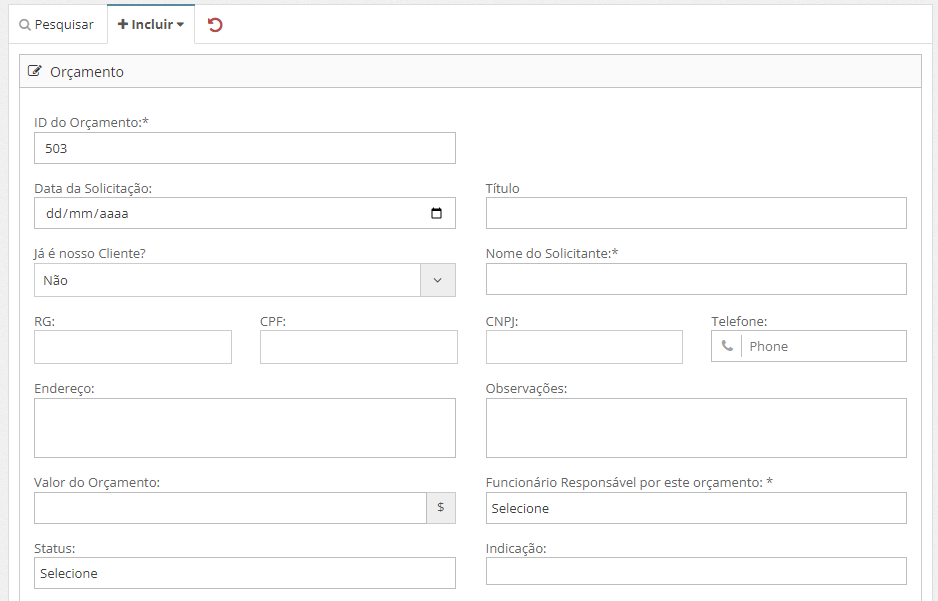Image resolution: width=938 pixels, height=601 pixels.
Task: Click the red undo/refresh arrow icon
Action: tap(215, 25)
